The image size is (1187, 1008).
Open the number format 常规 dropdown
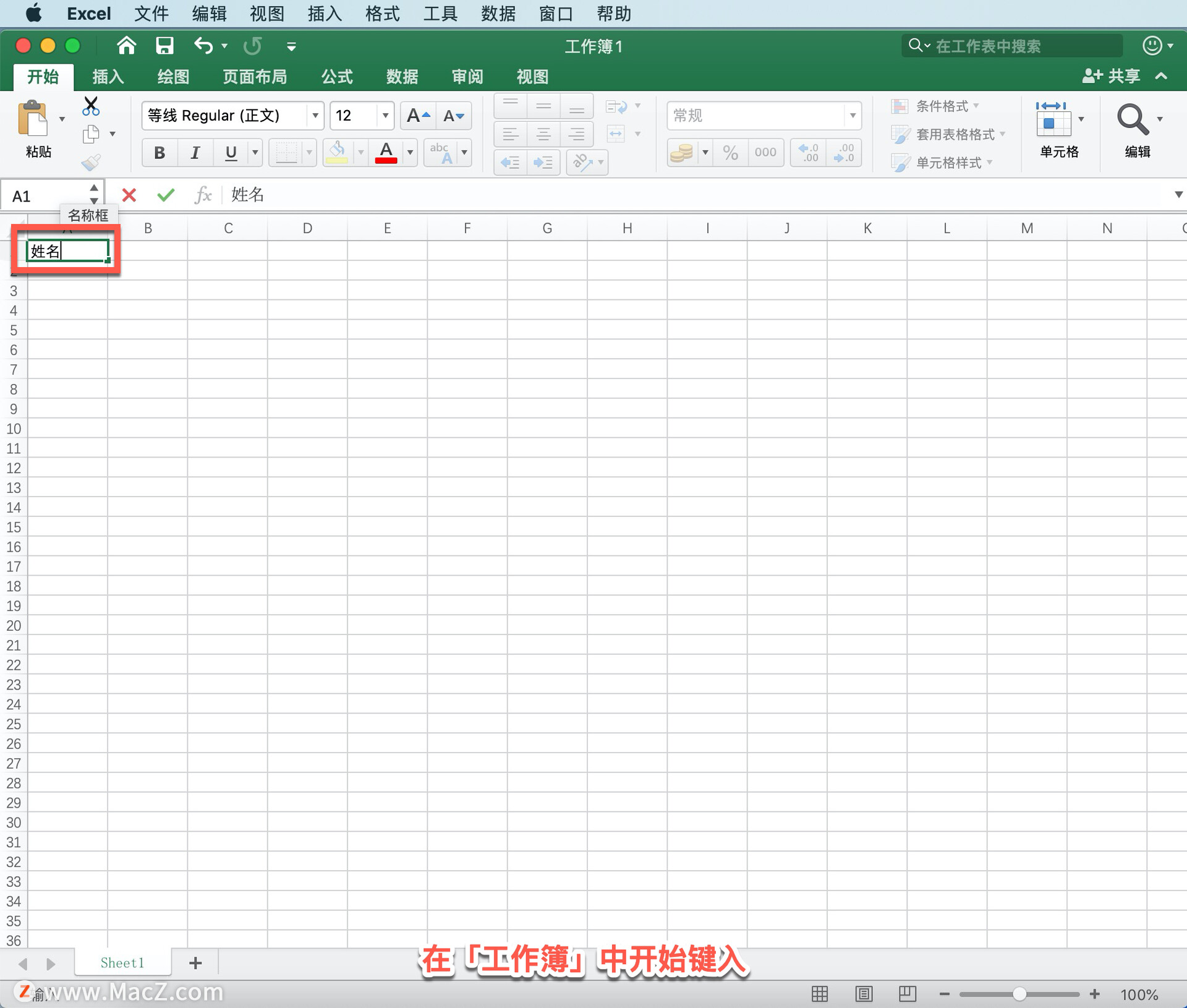(853, 116)
